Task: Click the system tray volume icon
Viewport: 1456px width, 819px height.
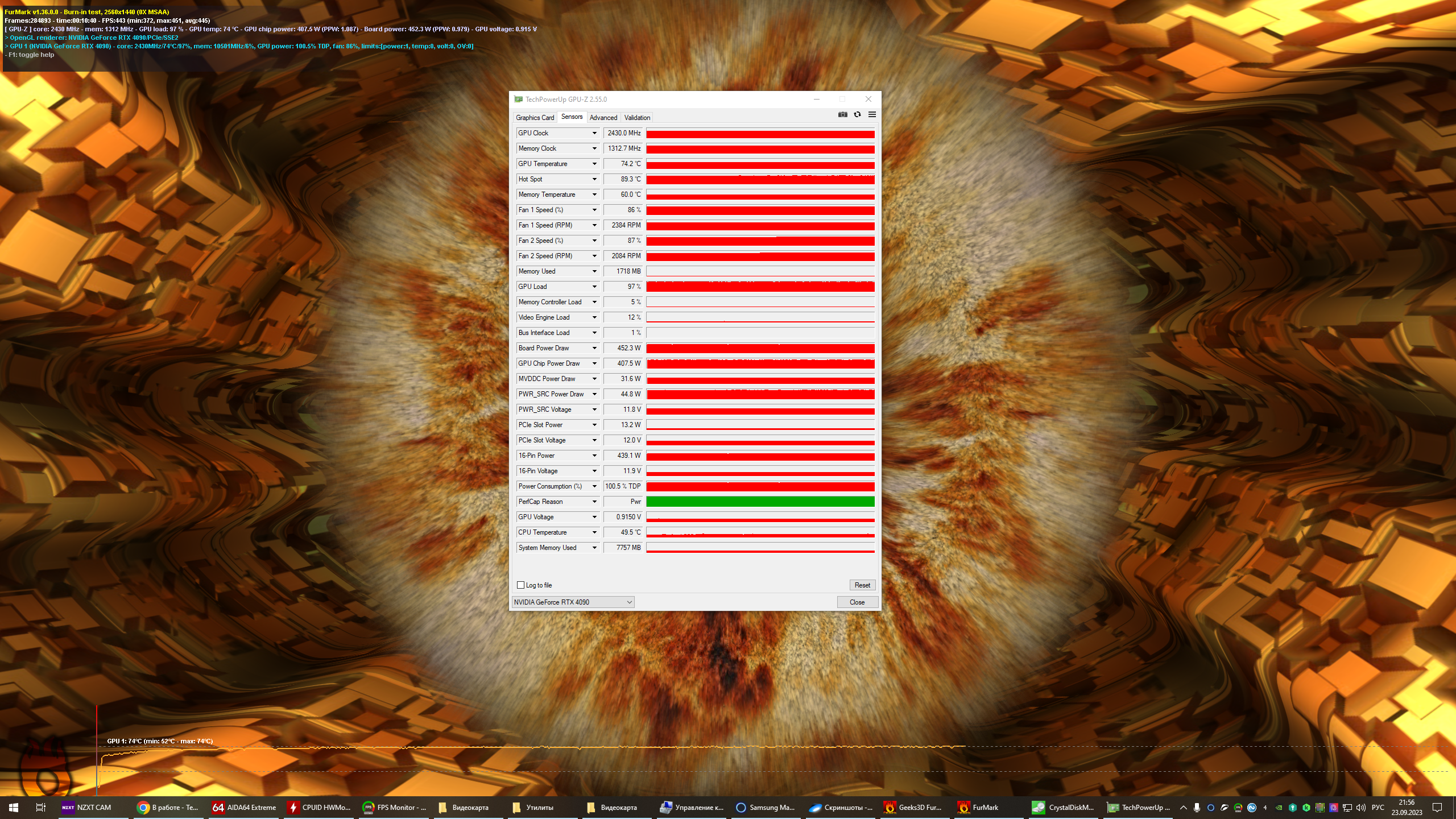Action: point(1360,807)
